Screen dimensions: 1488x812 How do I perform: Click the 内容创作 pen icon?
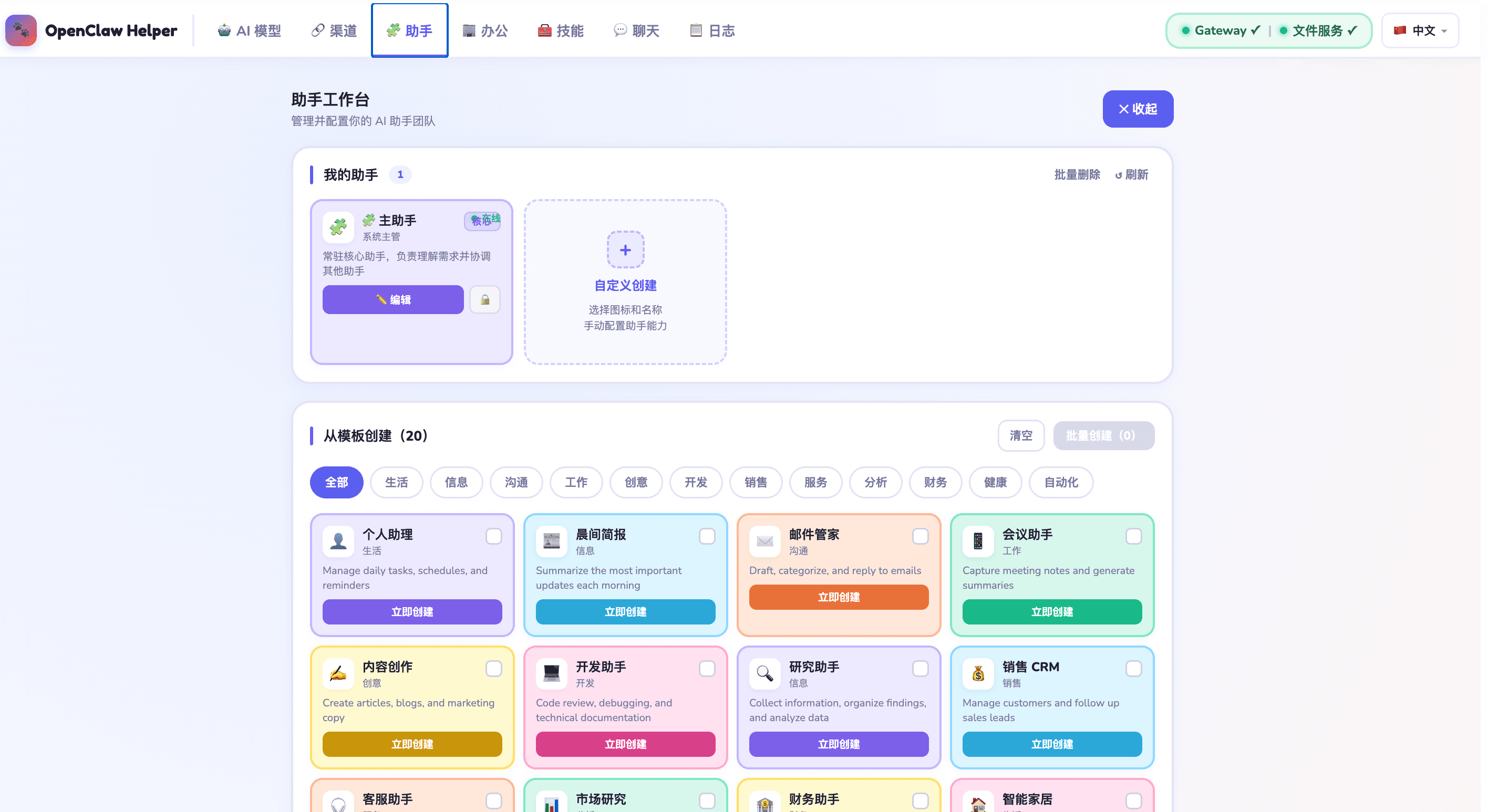[338, 673]
